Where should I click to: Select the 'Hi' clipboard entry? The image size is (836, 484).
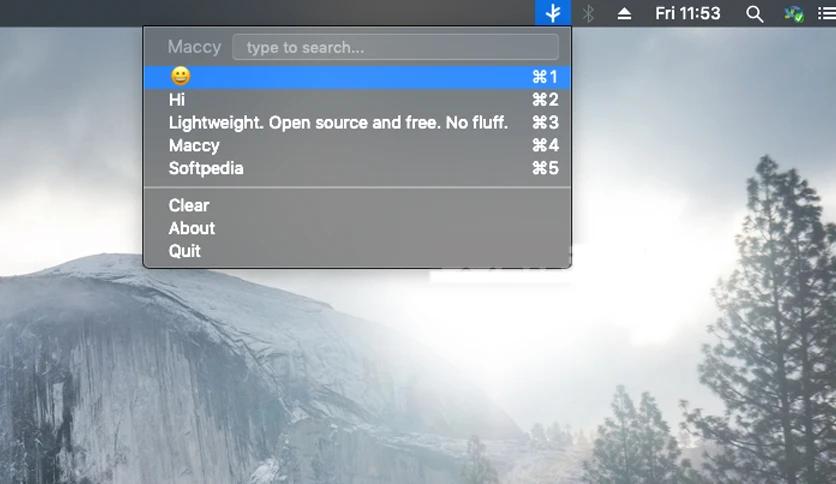point(357,100)
